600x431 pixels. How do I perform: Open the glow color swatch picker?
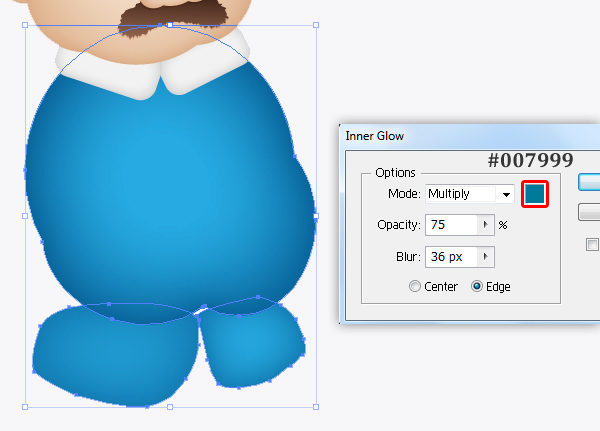click(535, 194)
